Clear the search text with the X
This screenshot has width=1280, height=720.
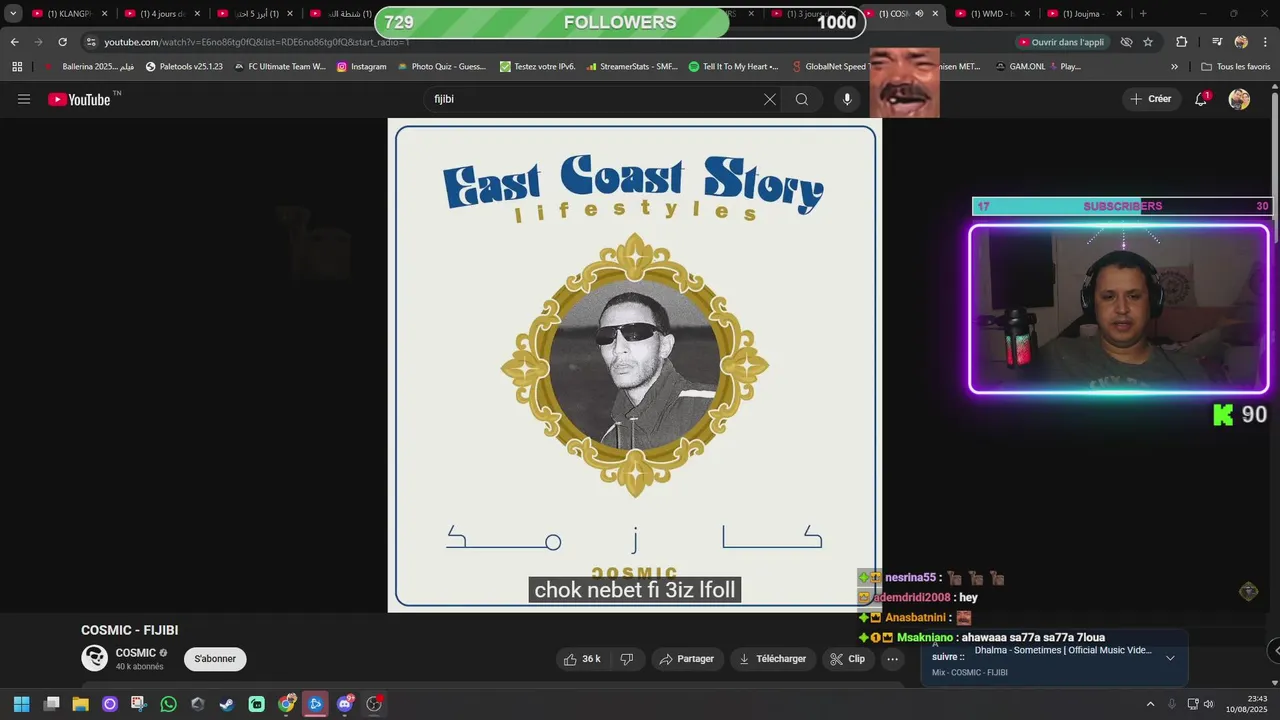tap(770, 99)
